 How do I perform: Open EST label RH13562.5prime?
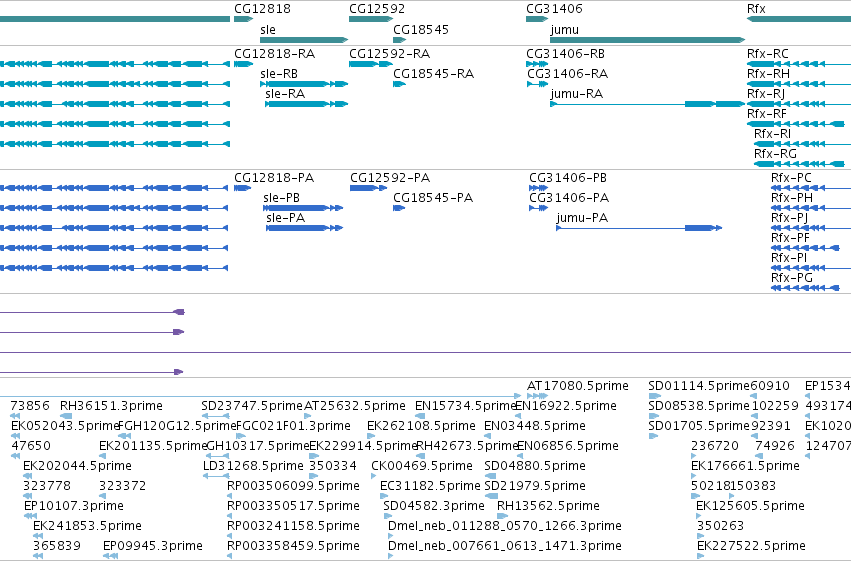coord(548,506)
